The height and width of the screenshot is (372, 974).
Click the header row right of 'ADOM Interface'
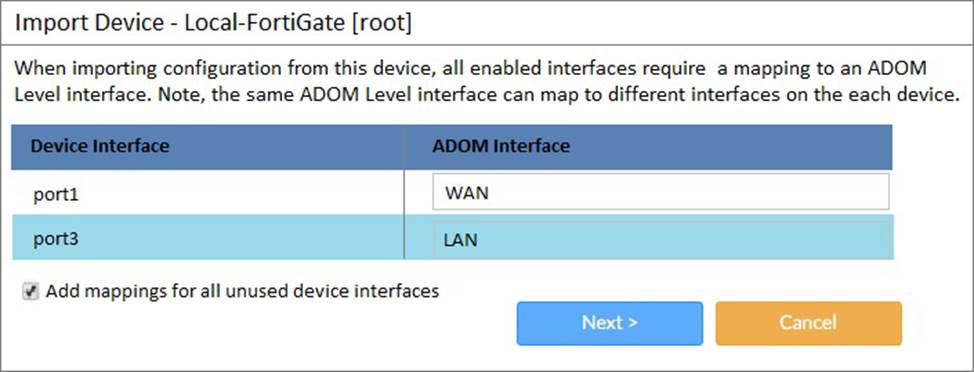[x=731, y=147]
